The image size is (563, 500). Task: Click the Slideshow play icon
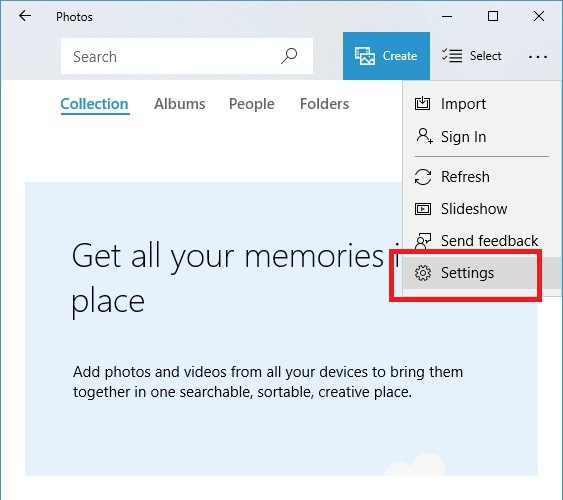423,209
